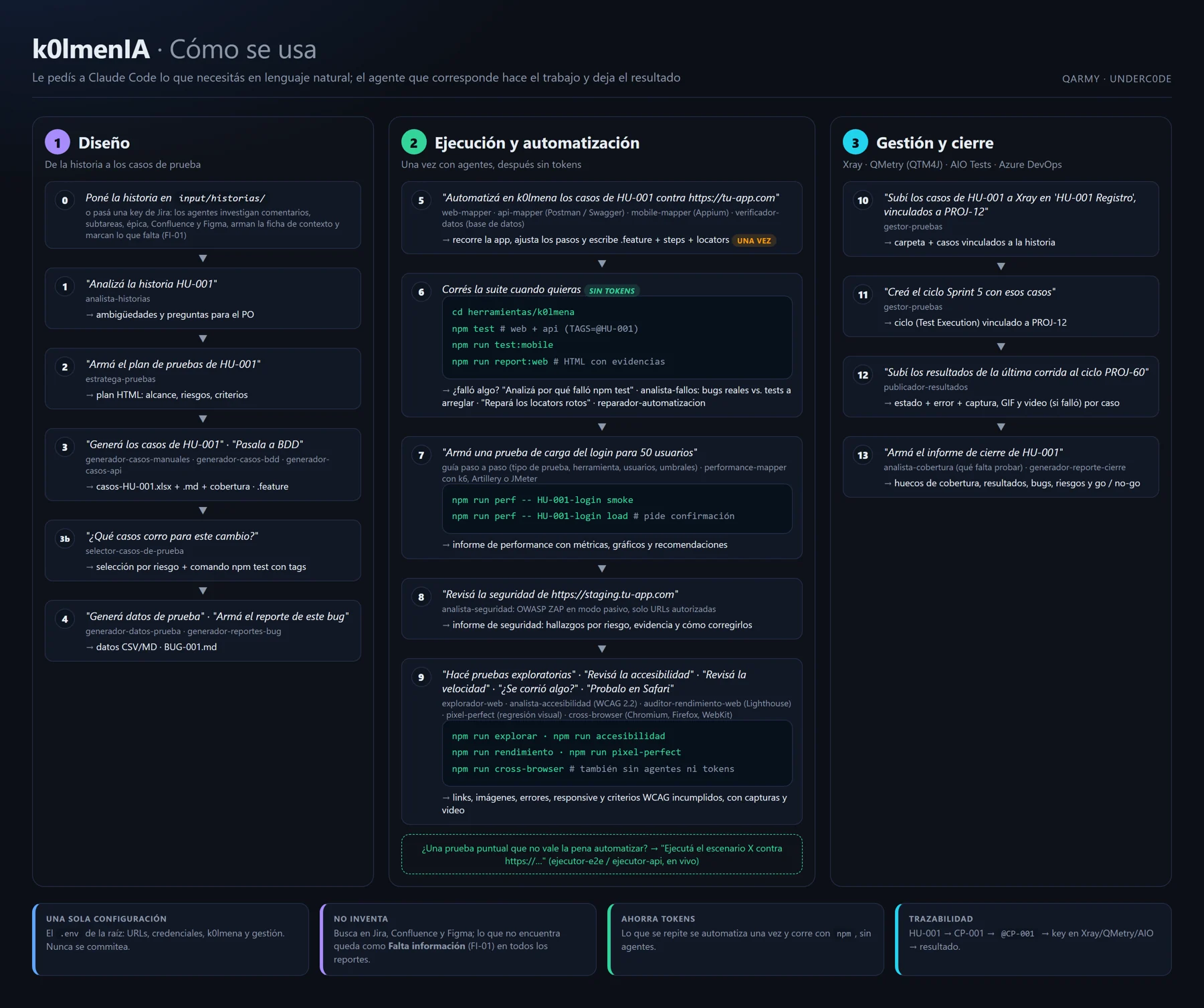The height and width of the screenshot is (1008, 1204).
Task: Click the "Armá el informe de cierre de HU-001" title
Action: pos(973,453)
